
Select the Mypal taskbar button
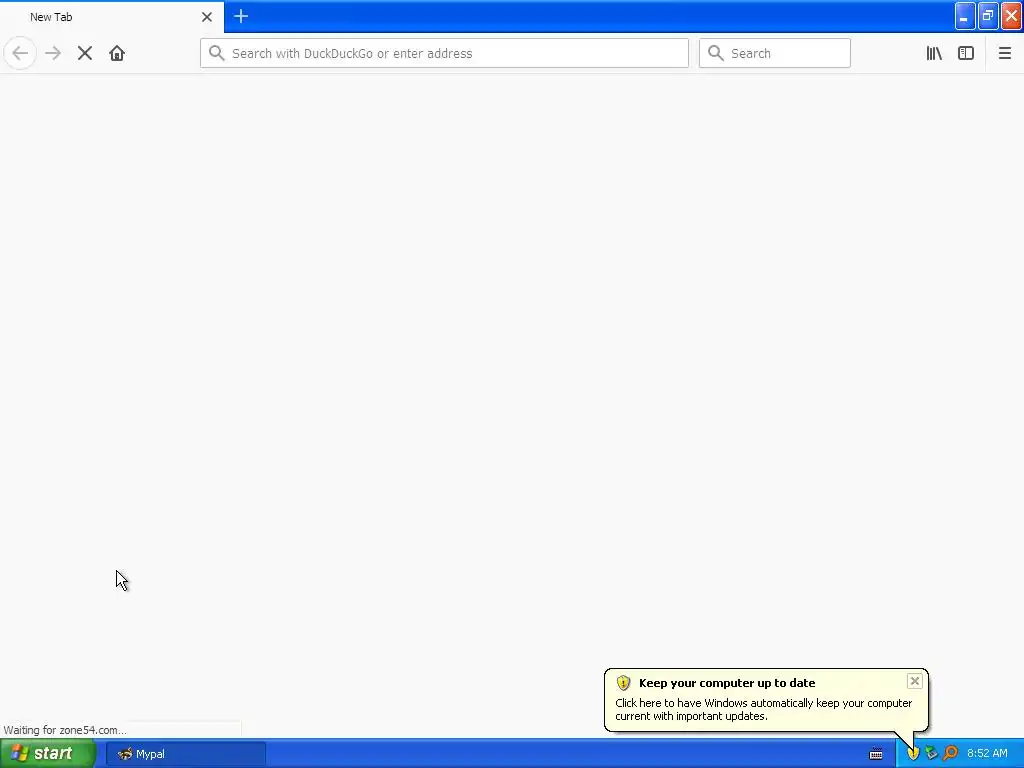pos(185,754)
